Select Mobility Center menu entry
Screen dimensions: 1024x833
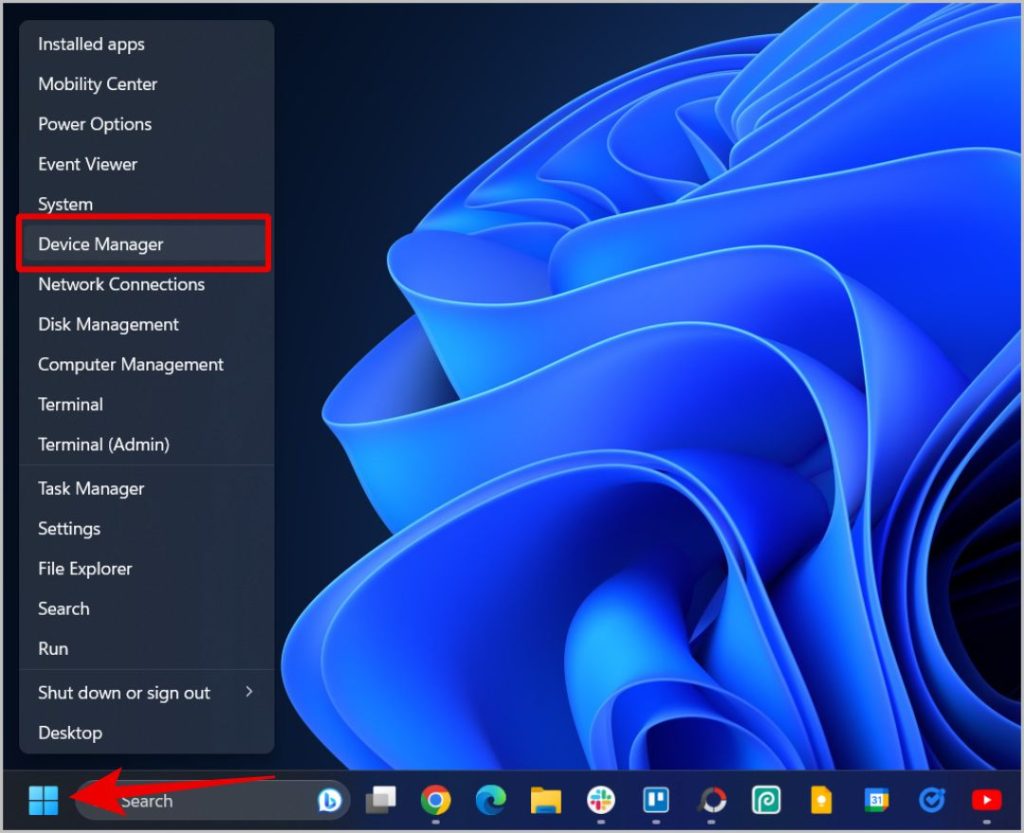(x=147, y=84)
